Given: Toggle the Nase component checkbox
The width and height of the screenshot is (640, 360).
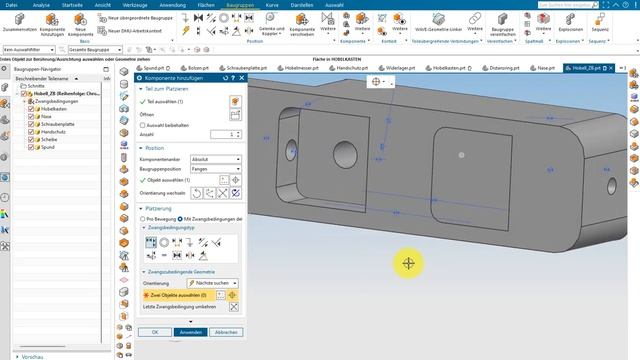Looking at the screenshot, I should click(31, 117).
